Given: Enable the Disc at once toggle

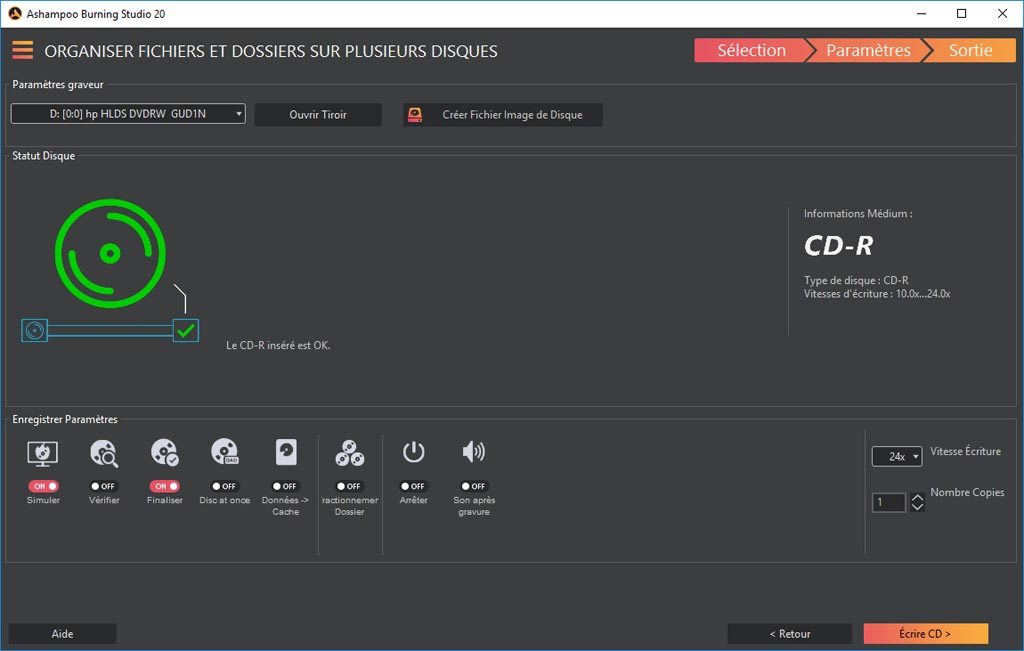Looking at the screenshot, I should coord(225,486).
